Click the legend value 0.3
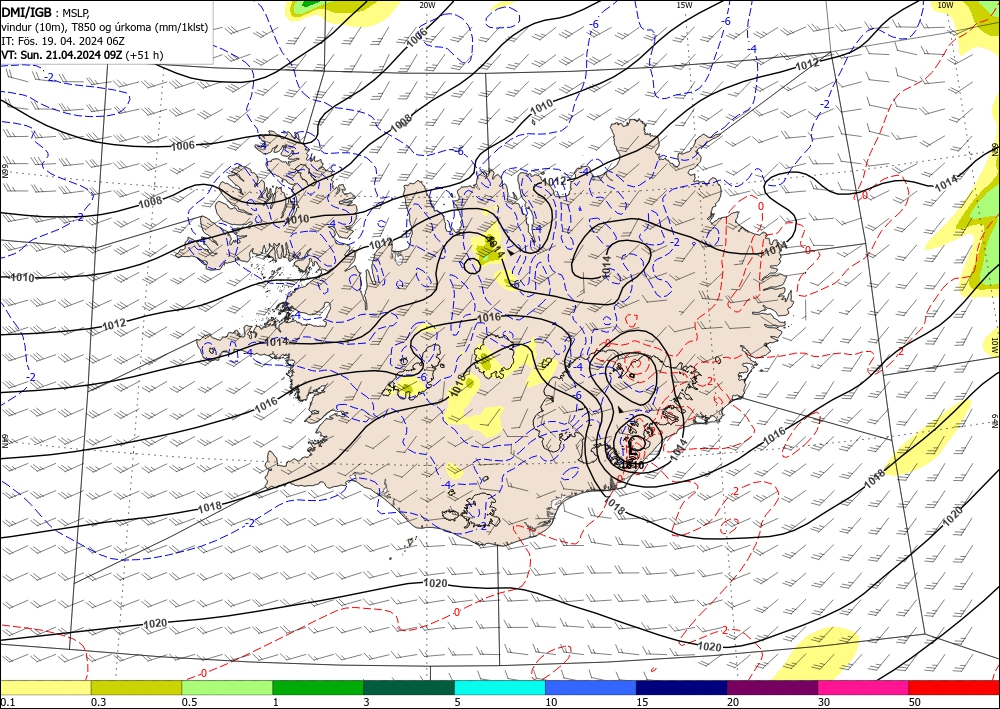Screen dimensions: 1000x709 coord(98,702)
